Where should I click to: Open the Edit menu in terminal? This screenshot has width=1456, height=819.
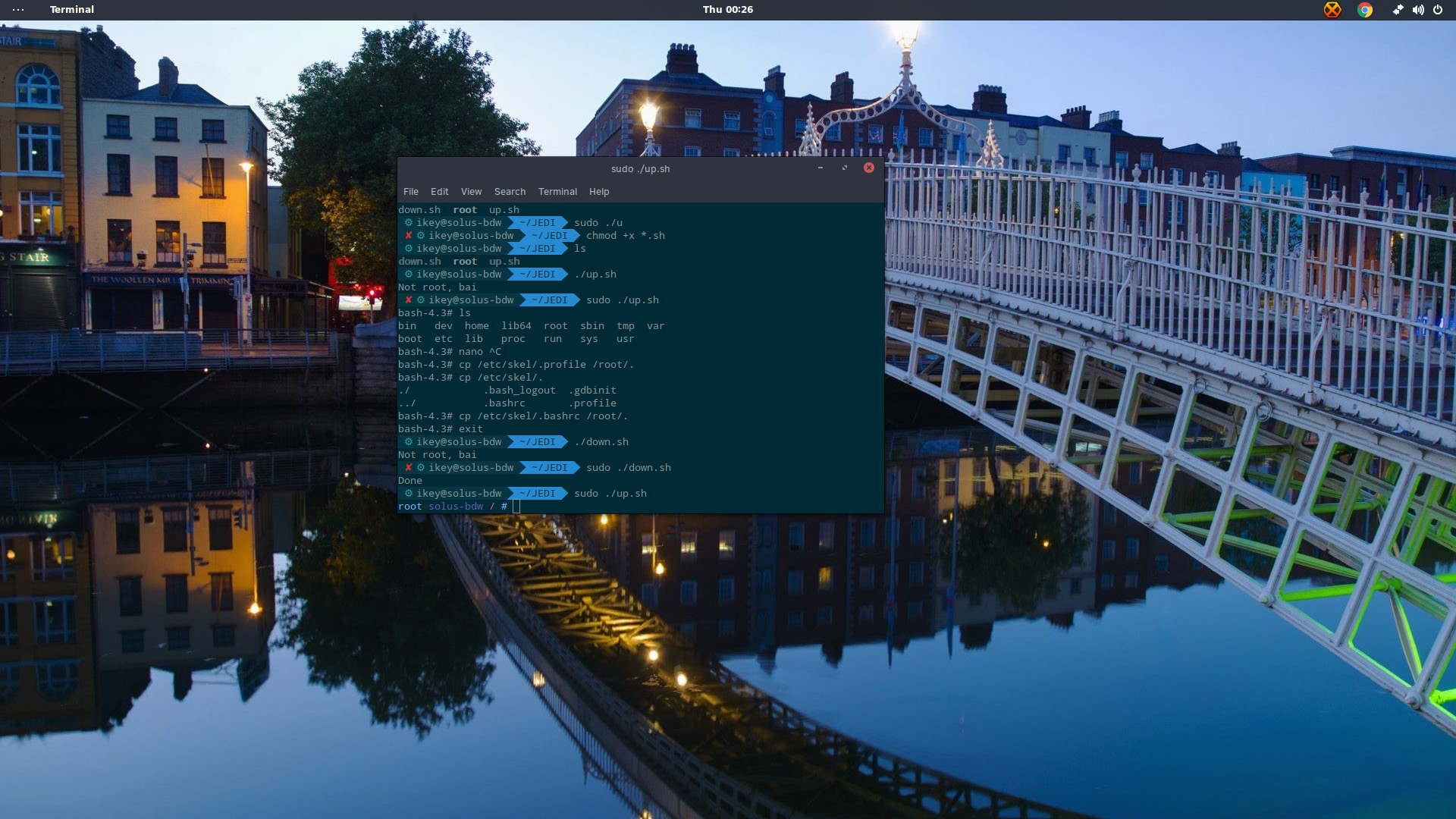point(440,192)
